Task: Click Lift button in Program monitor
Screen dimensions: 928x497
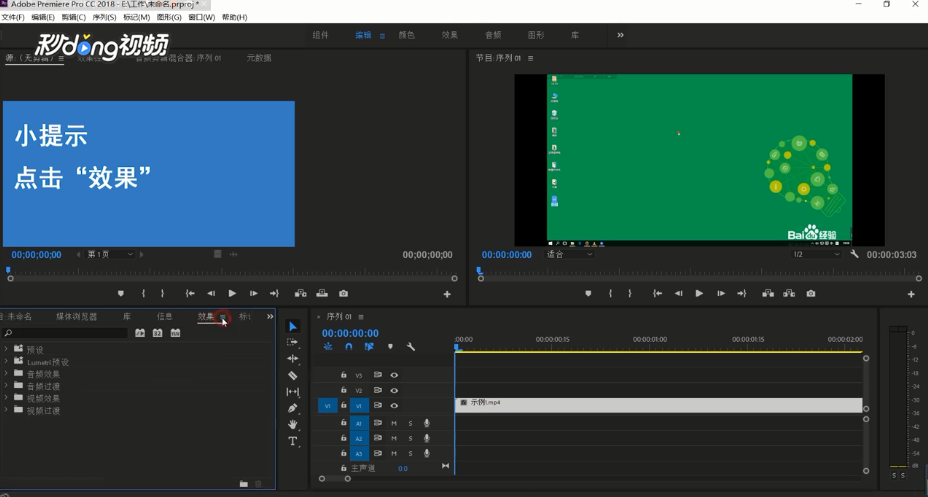Action: (768, 293)
